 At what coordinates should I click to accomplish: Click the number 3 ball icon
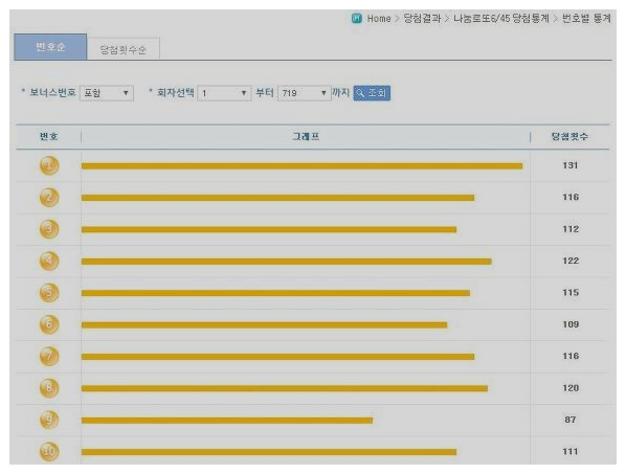point(50,229)
